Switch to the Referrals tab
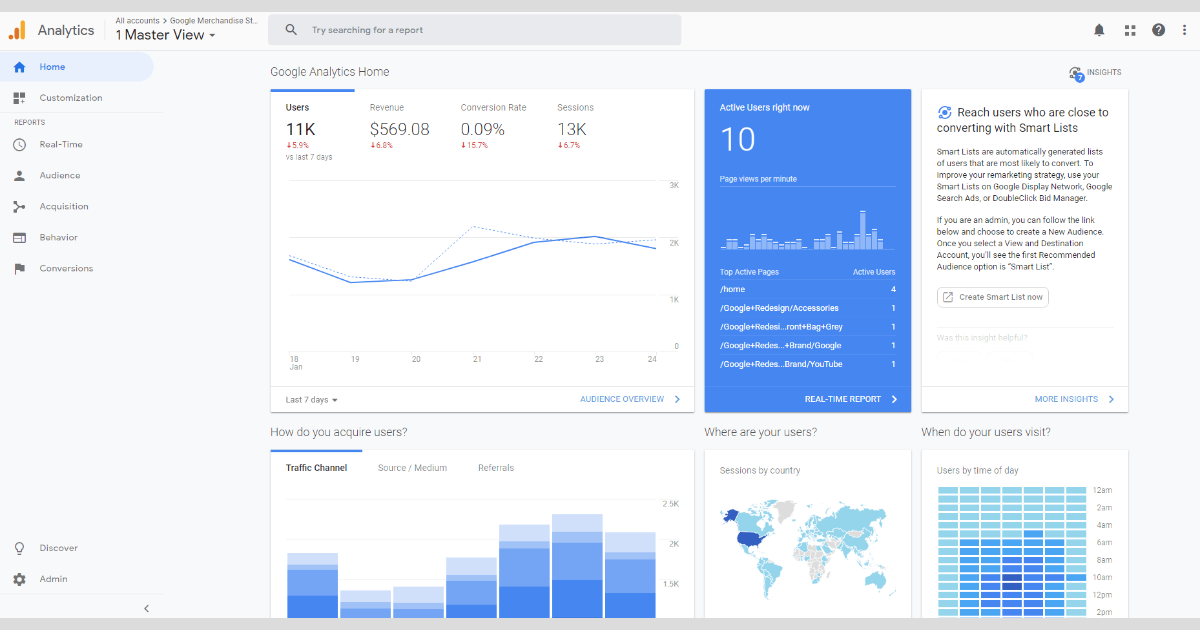 [496, 468]
